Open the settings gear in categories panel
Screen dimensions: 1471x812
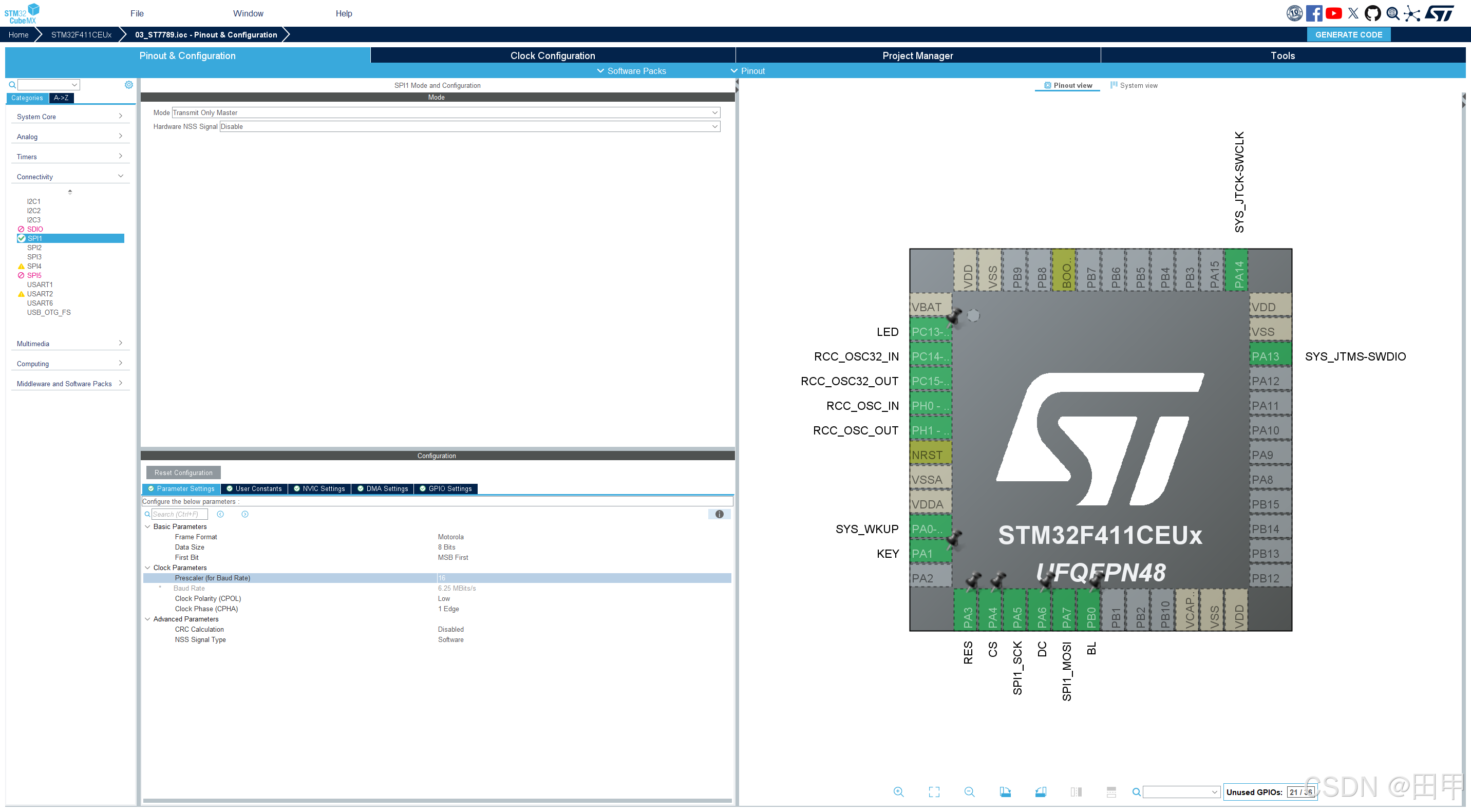[x=129, y=85]
